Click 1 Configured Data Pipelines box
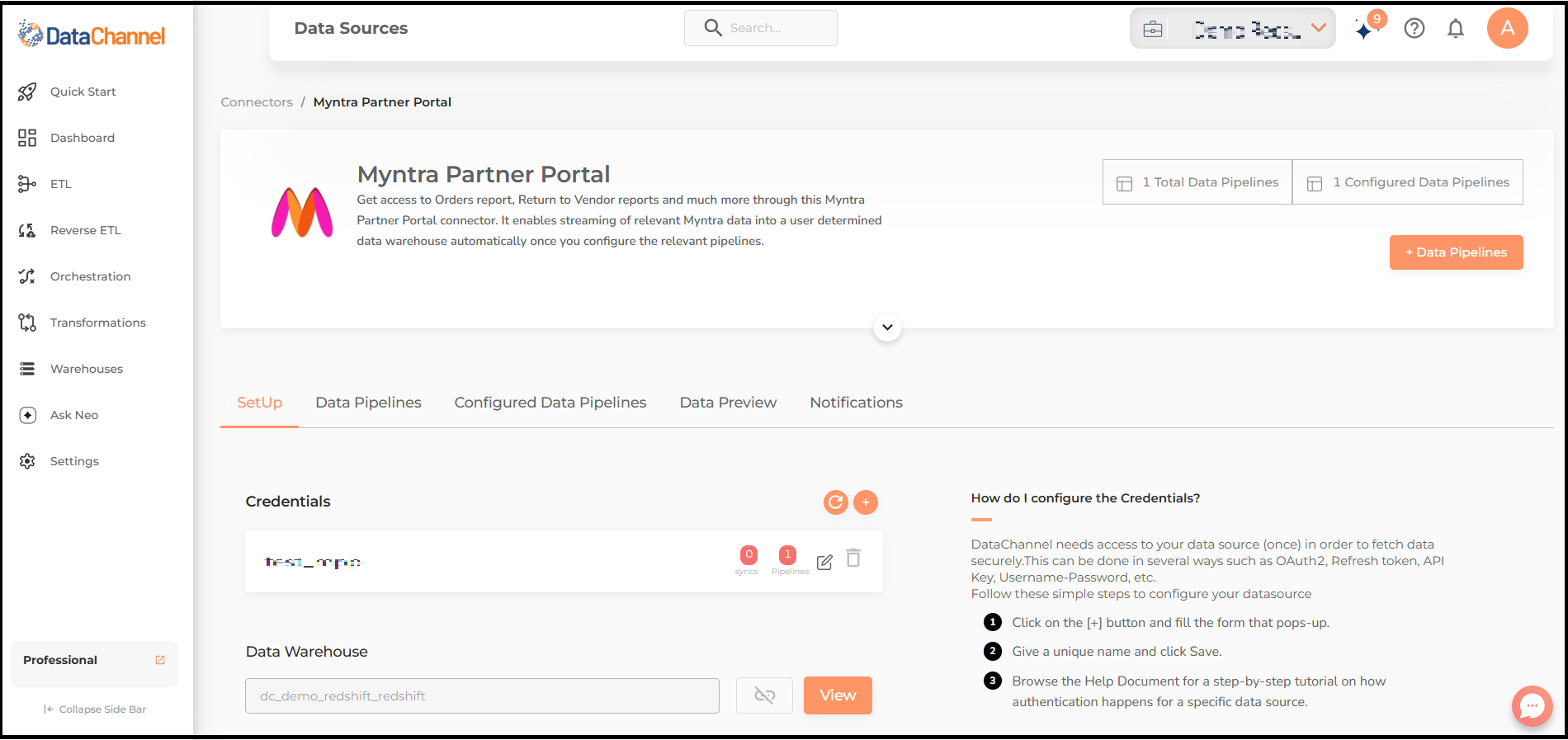1568x740 pixels. click(x=1408, y=182)
